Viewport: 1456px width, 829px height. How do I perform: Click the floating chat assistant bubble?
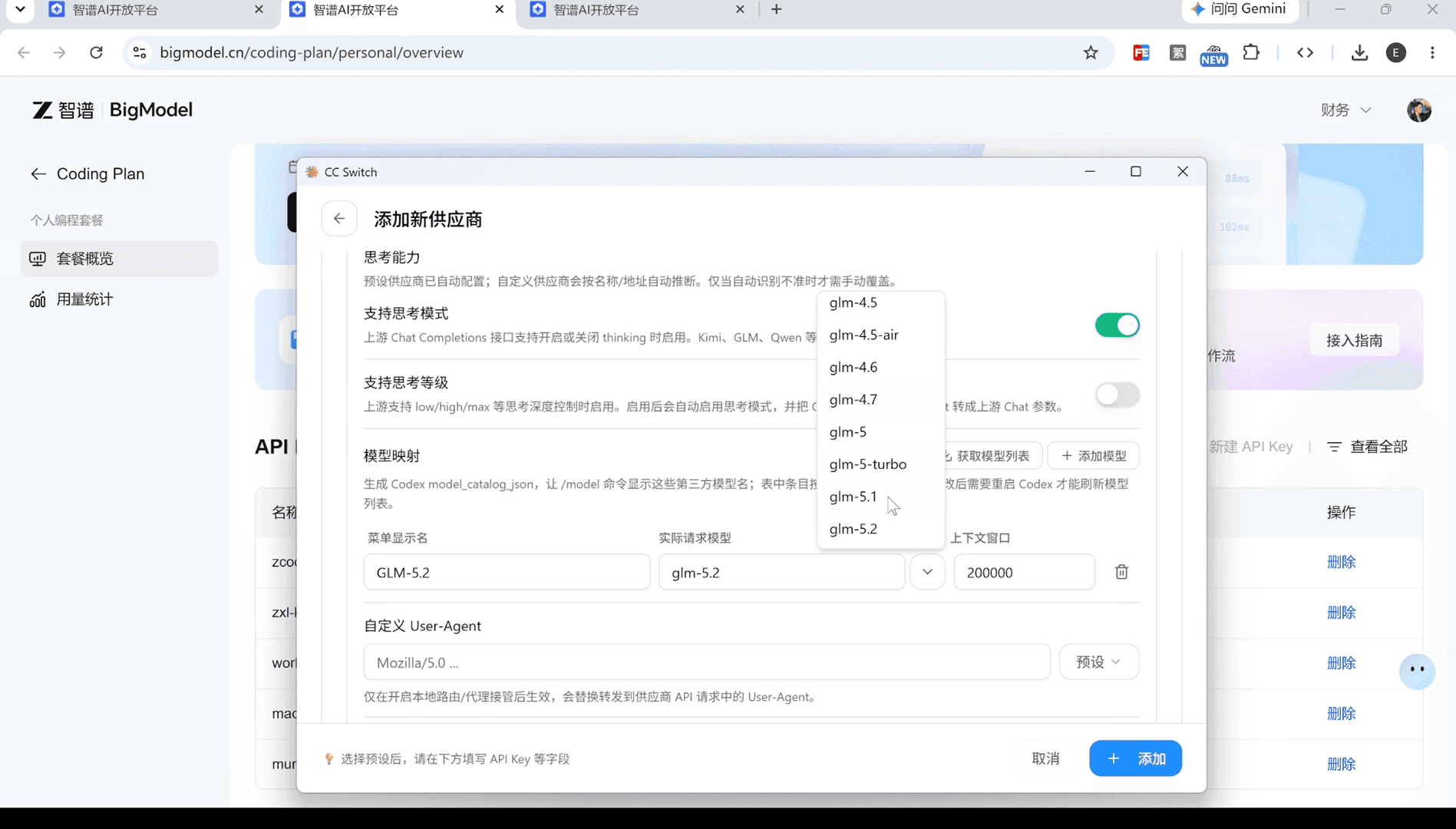(1417, 671)
